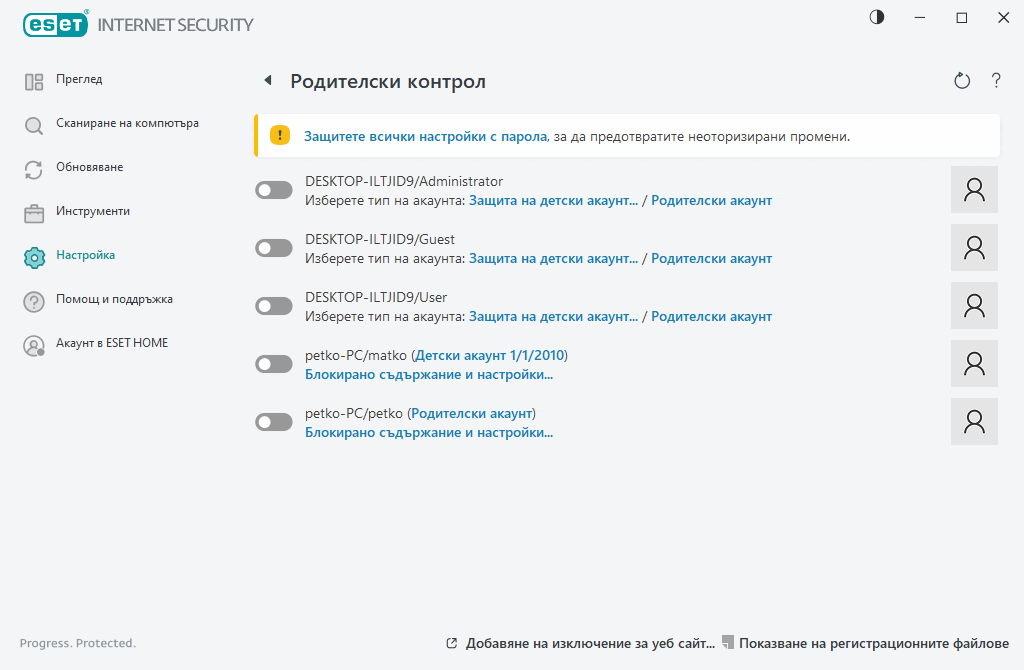This screenshot has width=1024, height=670.
Task: Open the Акаунт в ESET HOME entry
Action: (110, 343)
